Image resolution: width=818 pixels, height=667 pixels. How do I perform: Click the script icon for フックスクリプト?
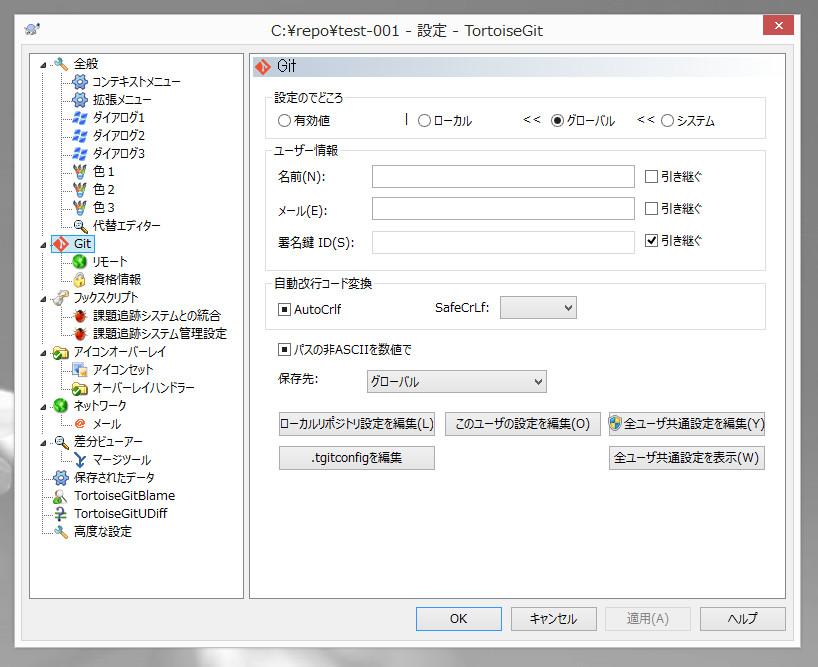pyautogui.click(x=61, y=298)
